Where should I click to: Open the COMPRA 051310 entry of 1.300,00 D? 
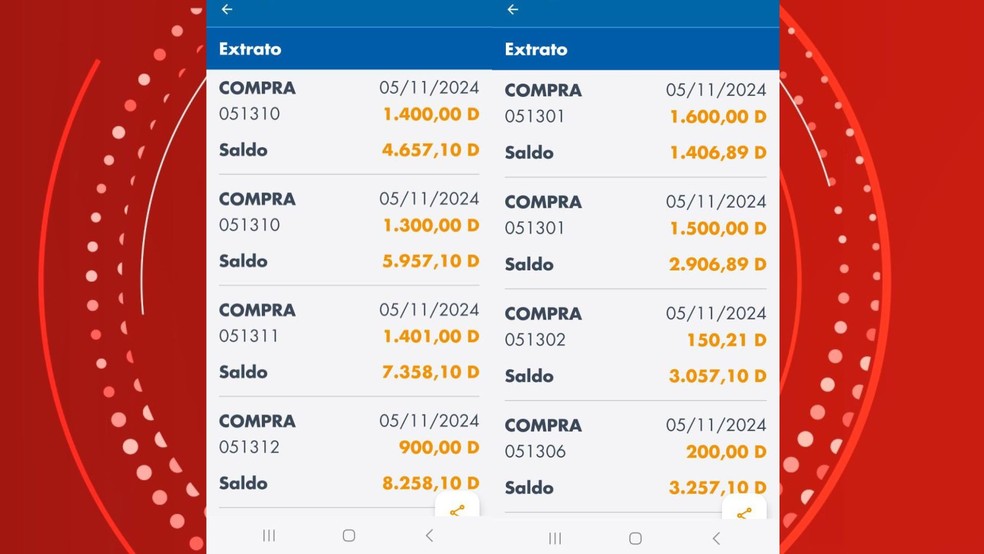pos(349,230)
